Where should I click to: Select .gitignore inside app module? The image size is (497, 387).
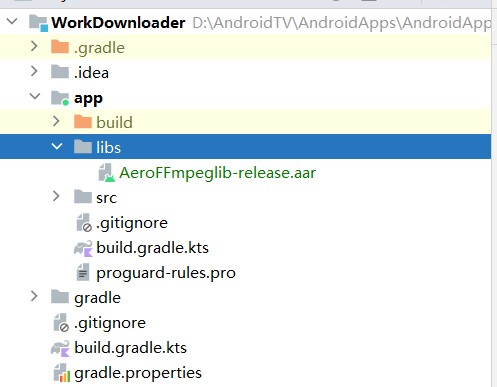coord(132,223)
